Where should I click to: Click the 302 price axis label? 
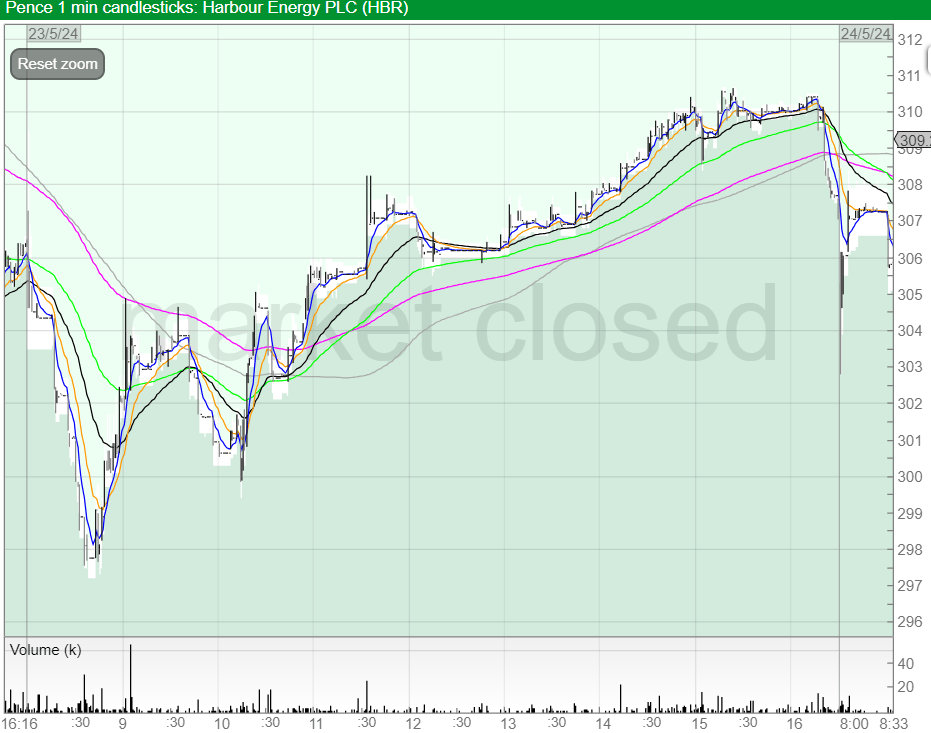click(910, 404)
